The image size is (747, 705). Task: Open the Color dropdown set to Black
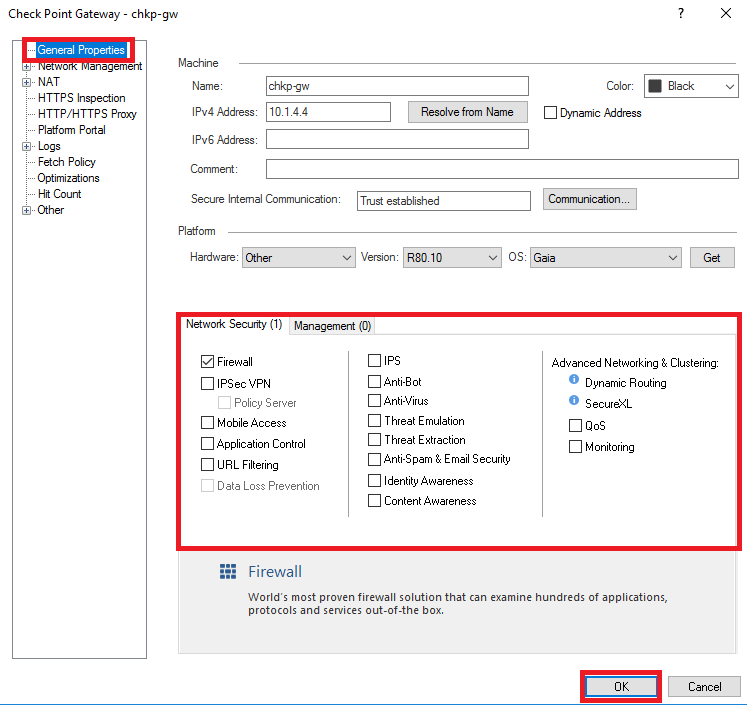coord(691,86)
